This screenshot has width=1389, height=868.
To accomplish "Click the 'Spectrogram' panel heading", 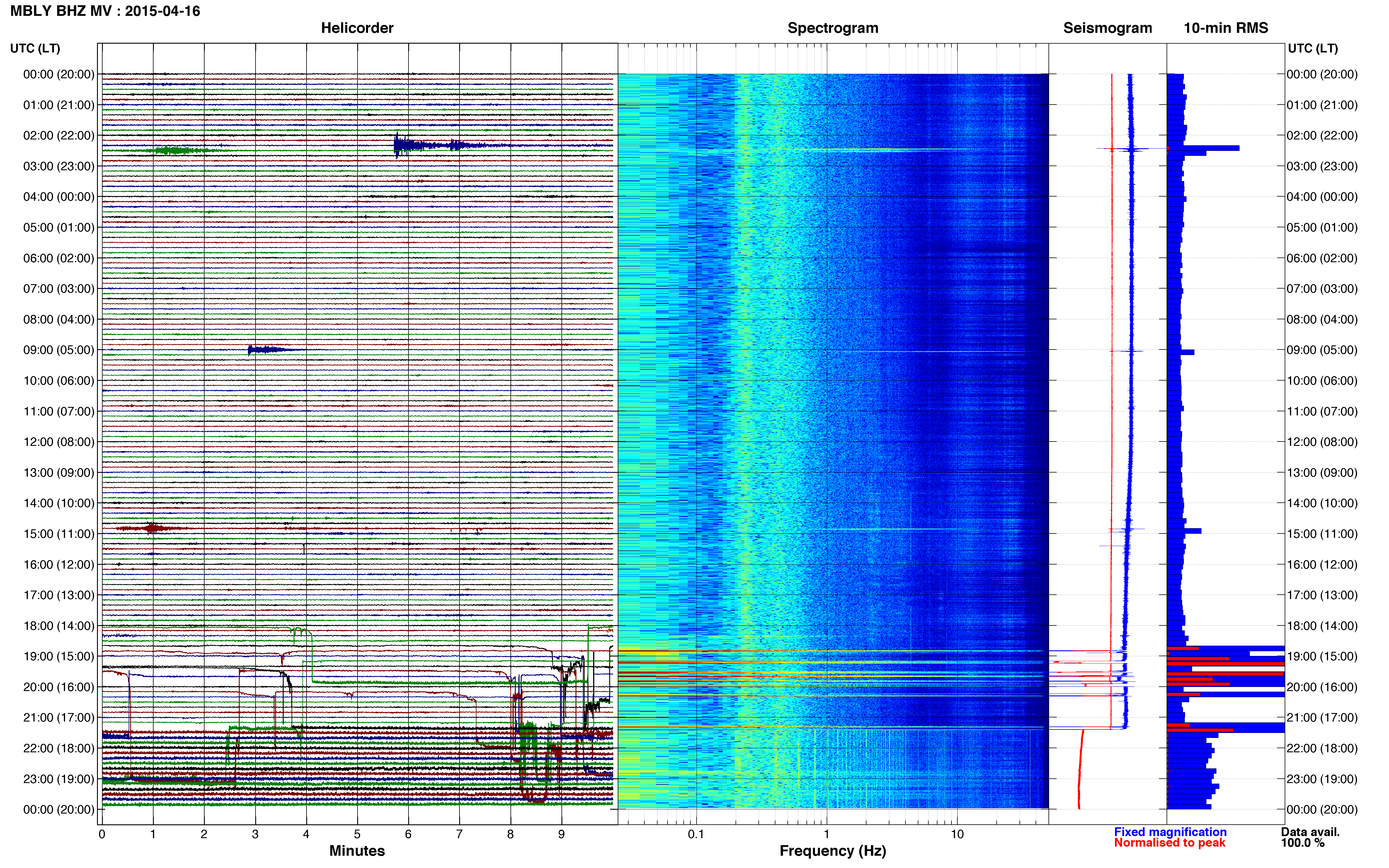I will (833, 28).
